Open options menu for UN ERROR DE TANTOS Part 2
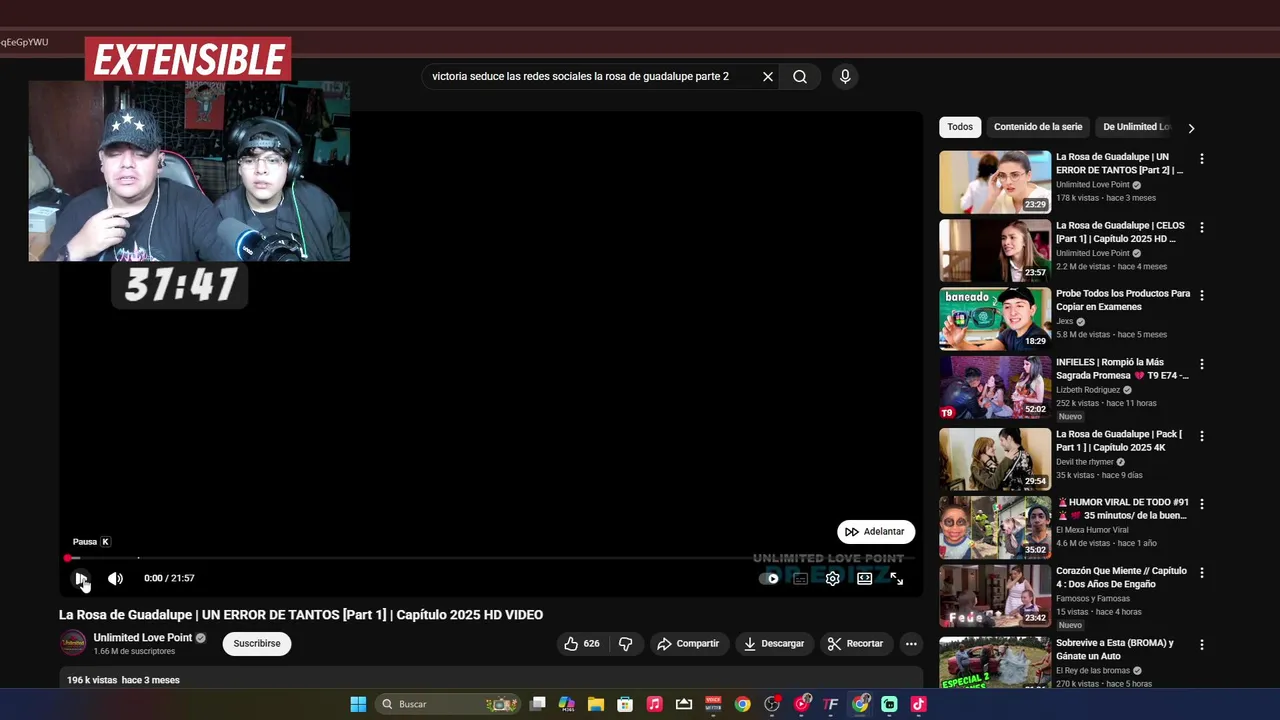1280x720 pixels. coord(1202,159)
